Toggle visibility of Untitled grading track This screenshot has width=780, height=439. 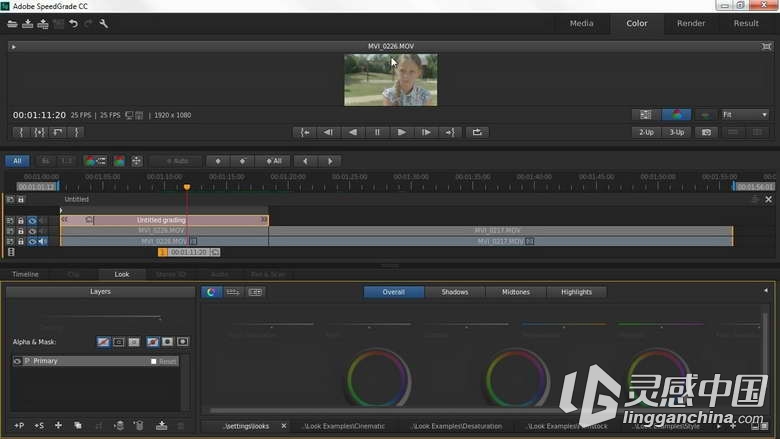coord(32,220)
